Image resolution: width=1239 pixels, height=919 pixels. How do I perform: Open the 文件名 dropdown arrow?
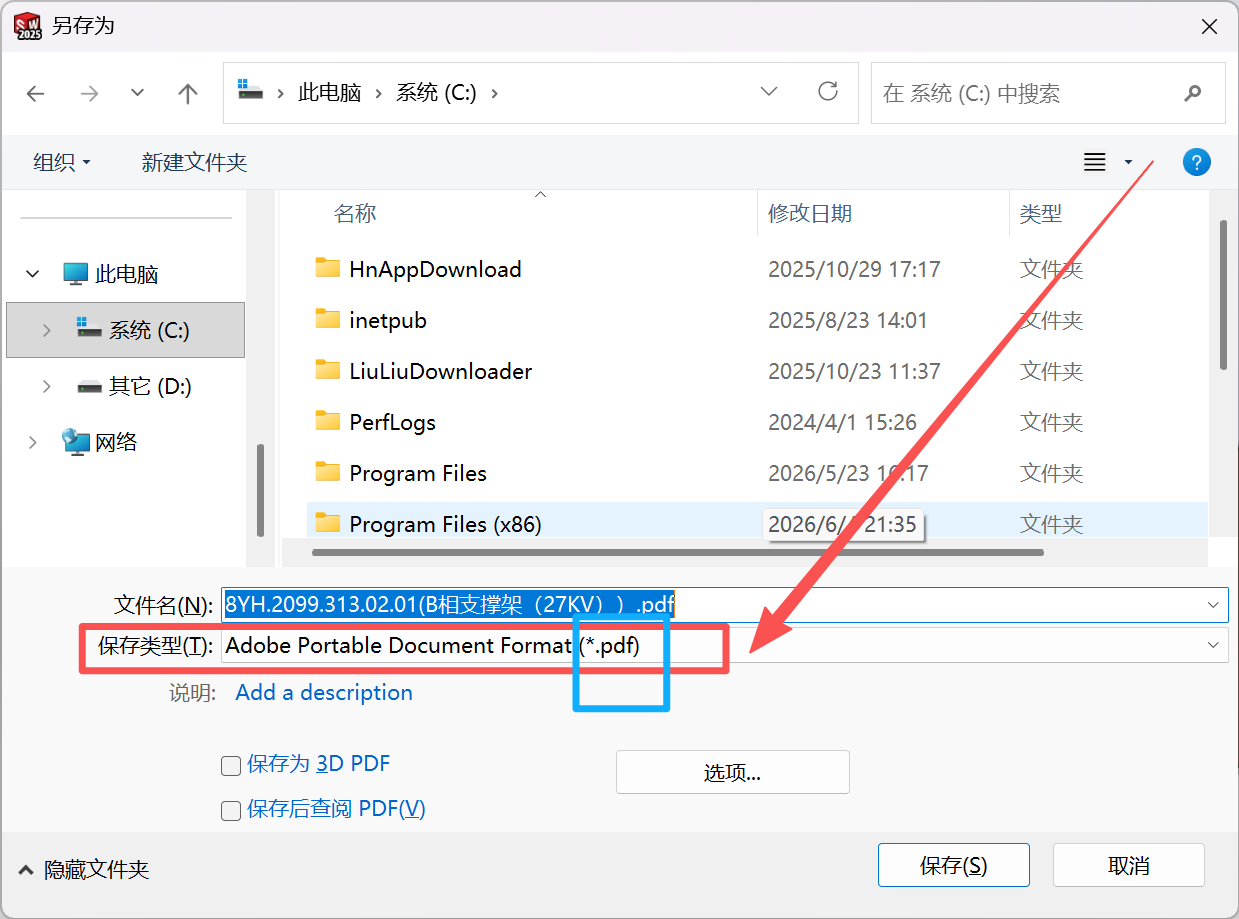[x=1214, y=604]
